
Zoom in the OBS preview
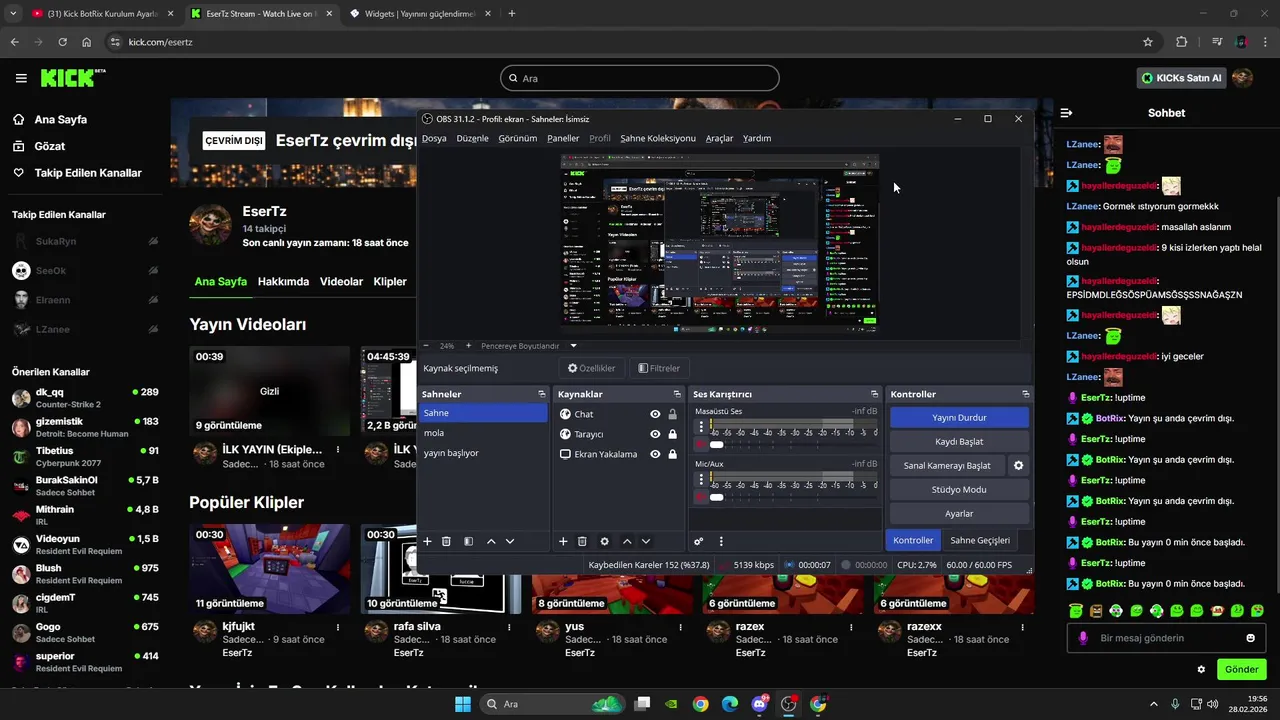(468, 346)
